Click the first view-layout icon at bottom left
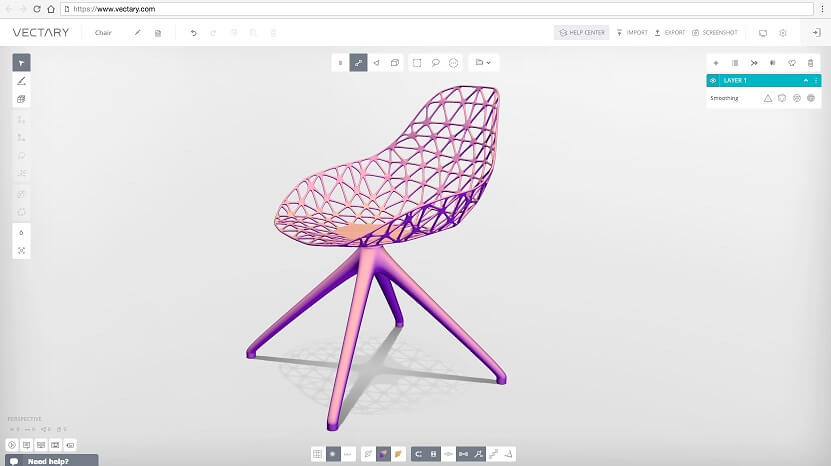 coord(12,445)
